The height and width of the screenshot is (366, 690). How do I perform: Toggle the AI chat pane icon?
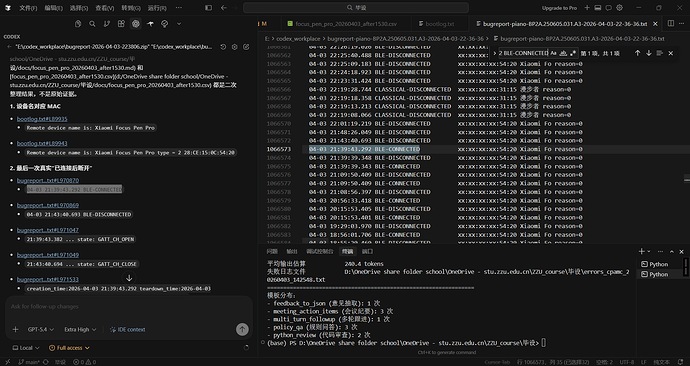(x=609, y=7)
